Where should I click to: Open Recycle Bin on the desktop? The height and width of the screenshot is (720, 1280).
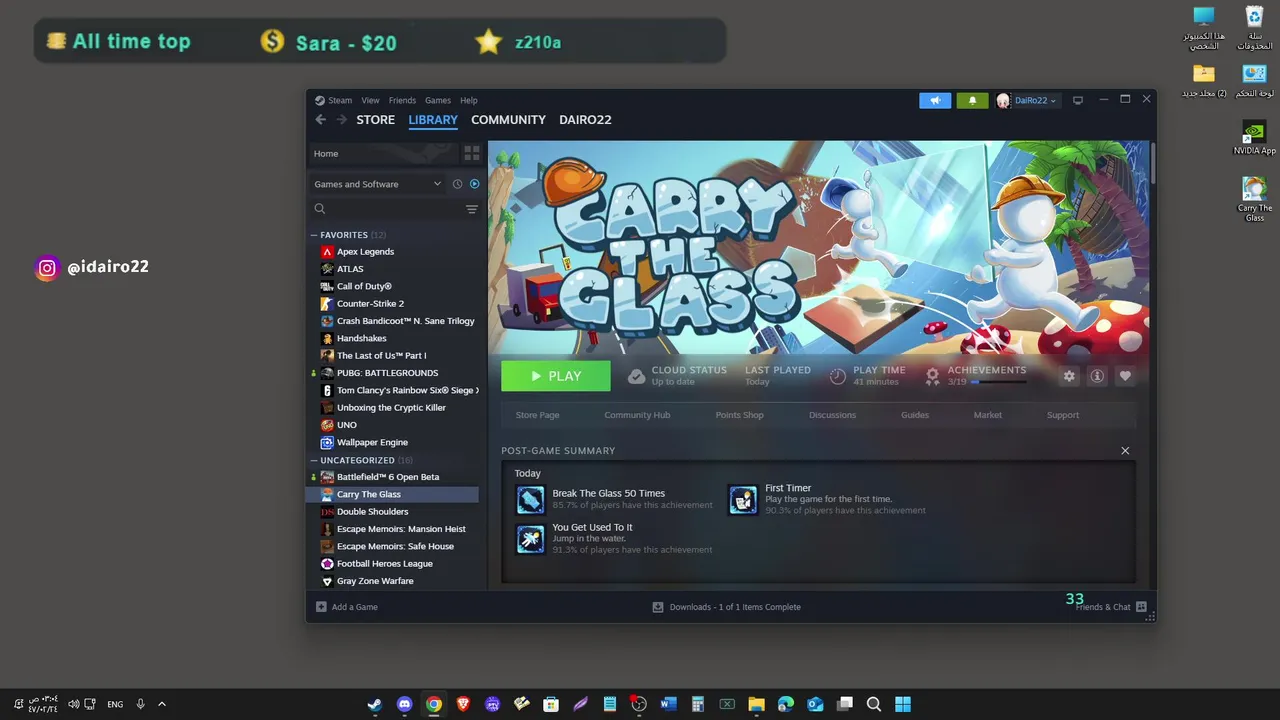tap(1254, 28)
